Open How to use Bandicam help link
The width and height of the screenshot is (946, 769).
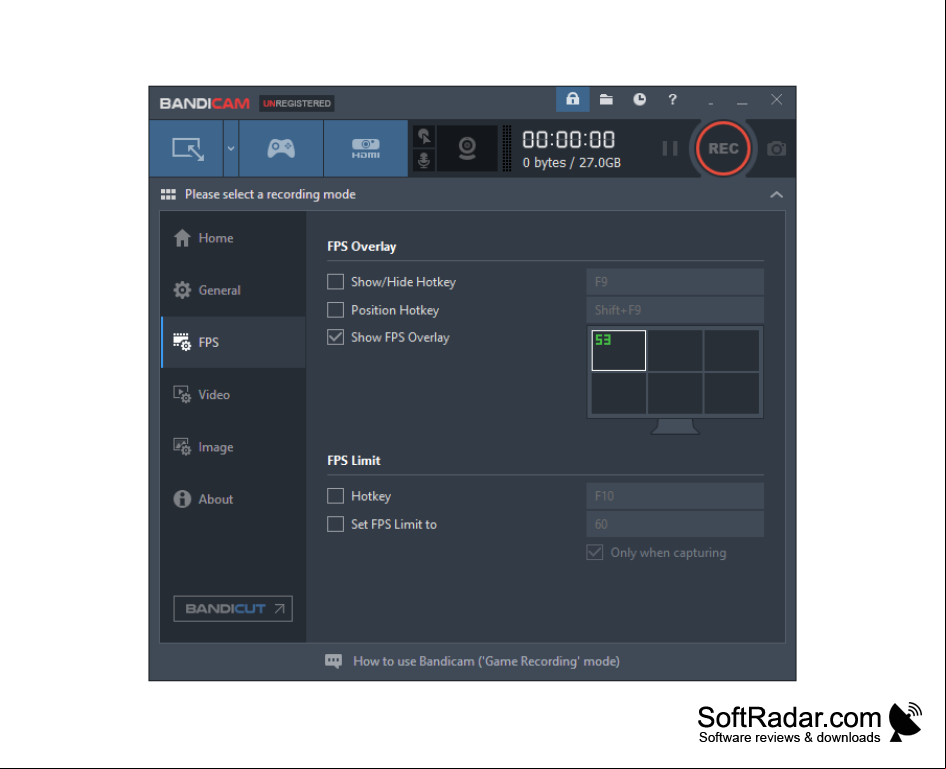coord(486,661)
